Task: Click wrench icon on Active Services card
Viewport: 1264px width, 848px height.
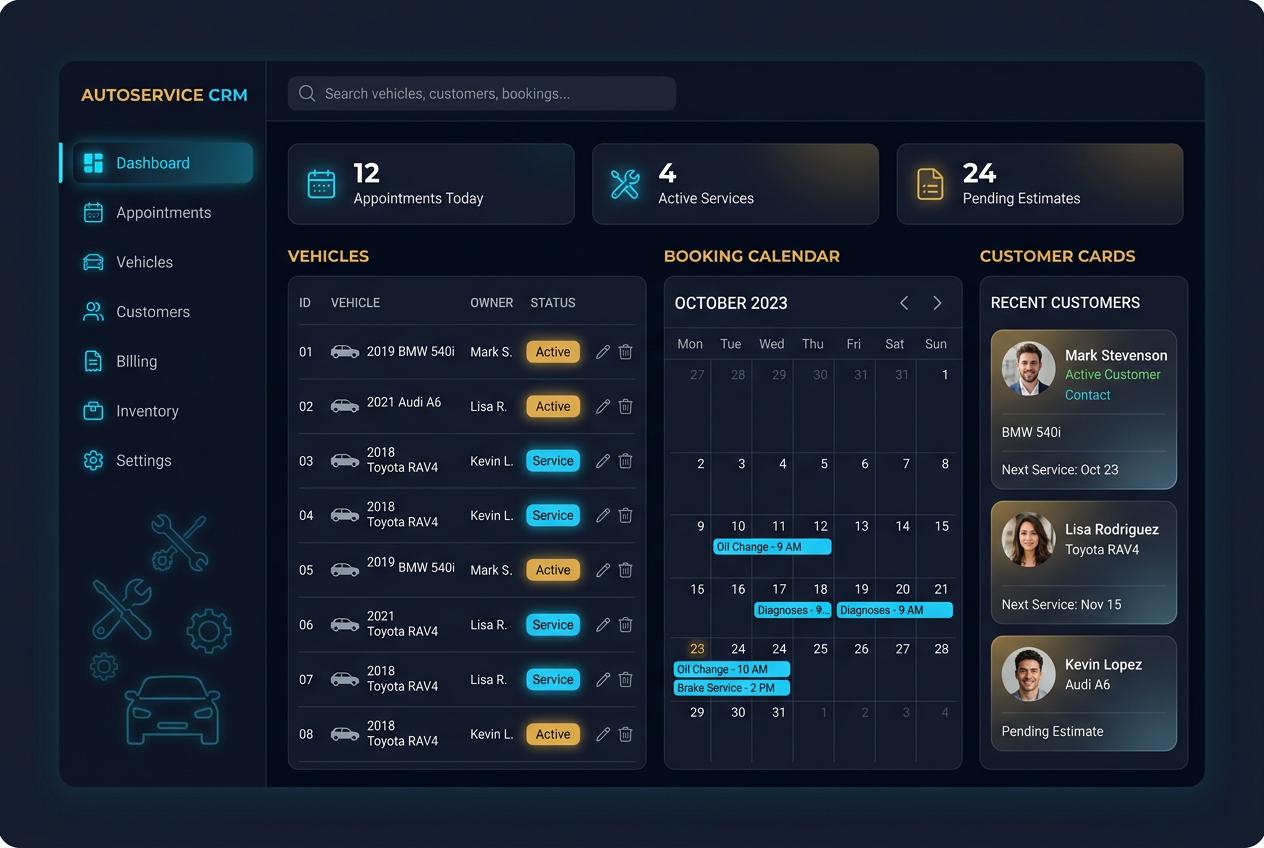Action: tap(625, 184)
